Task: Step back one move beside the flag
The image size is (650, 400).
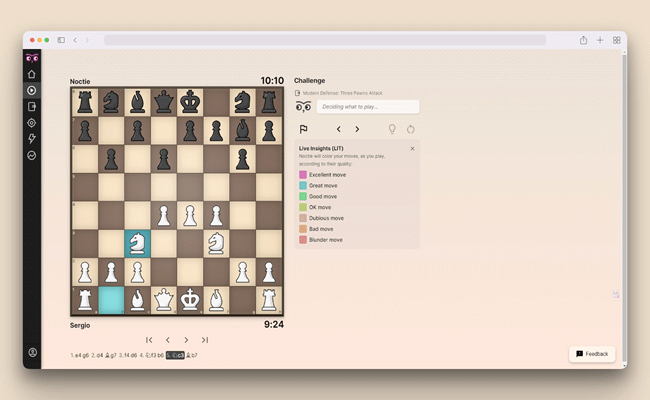Action: (x=339, y=129)
